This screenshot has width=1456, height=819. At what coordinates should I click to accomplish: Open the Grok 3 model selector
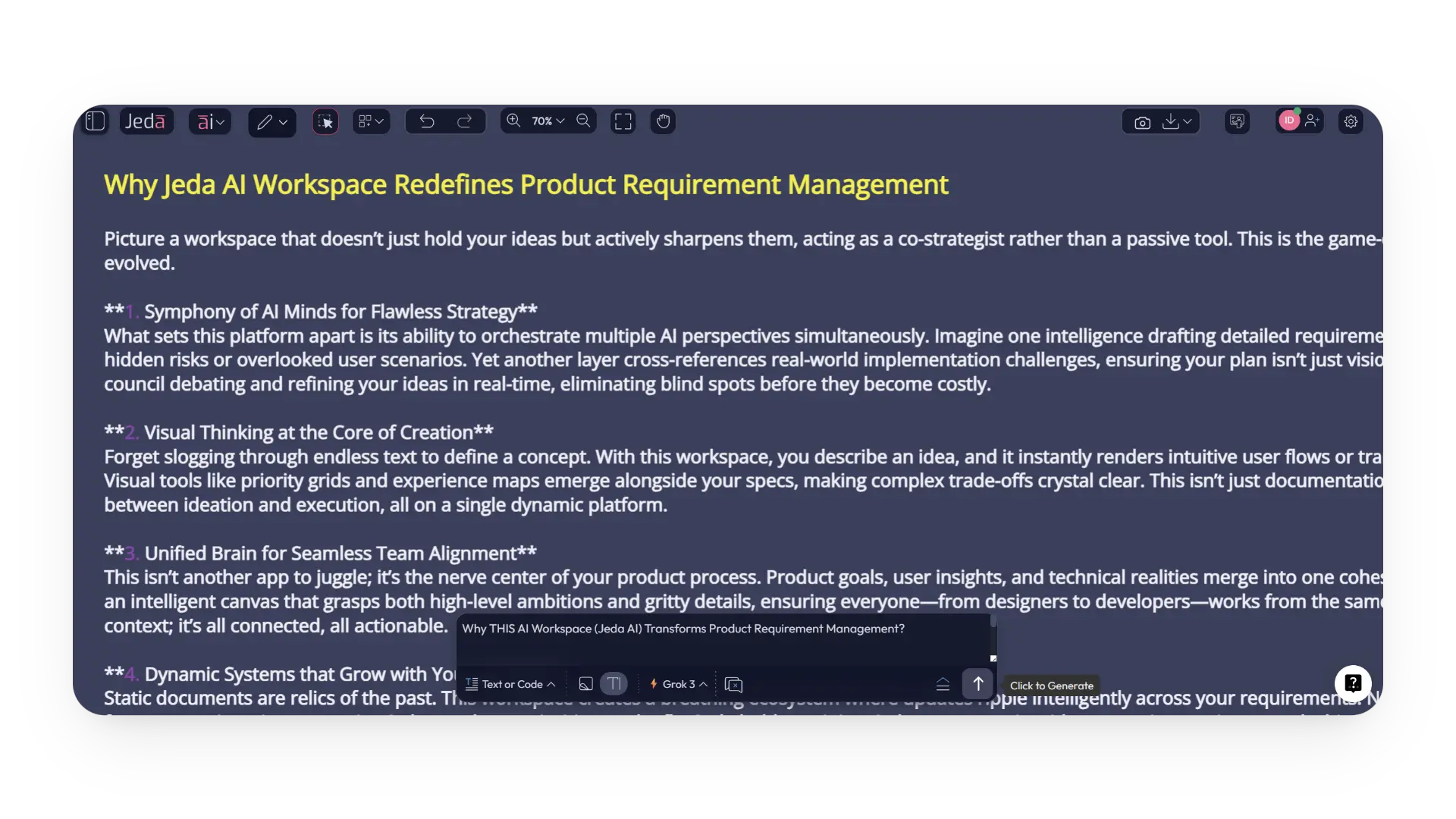[x=678, y=683]
